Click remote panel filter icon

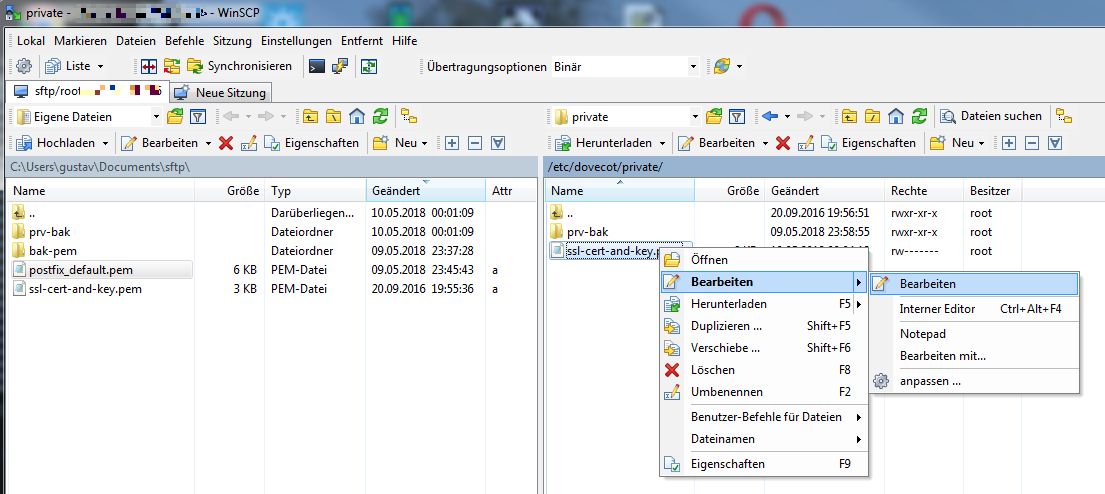pos(736,116)
